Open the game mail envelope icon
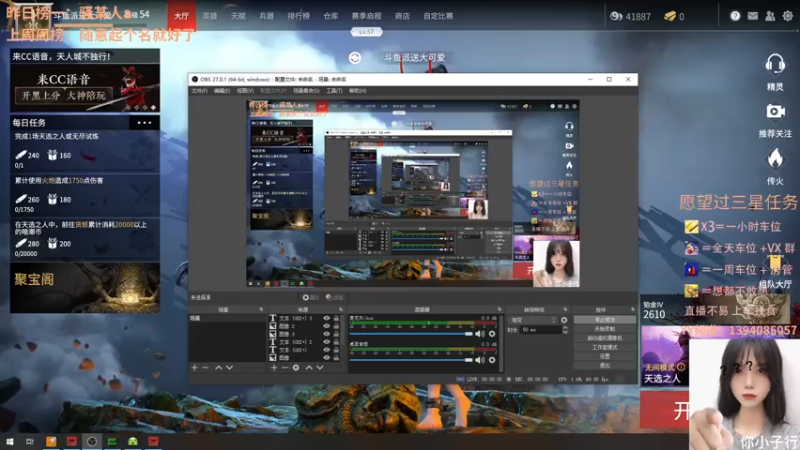 click(x=753, y=16)
